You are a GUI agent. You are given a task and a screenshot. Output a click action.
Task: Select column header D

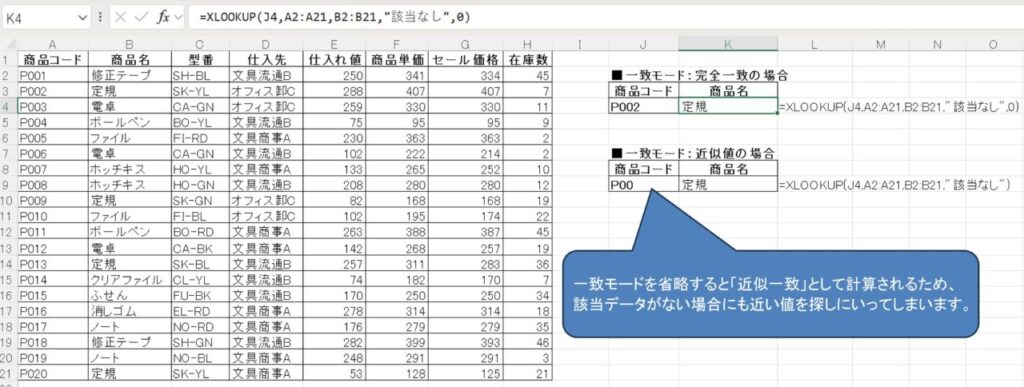point(265,44)
